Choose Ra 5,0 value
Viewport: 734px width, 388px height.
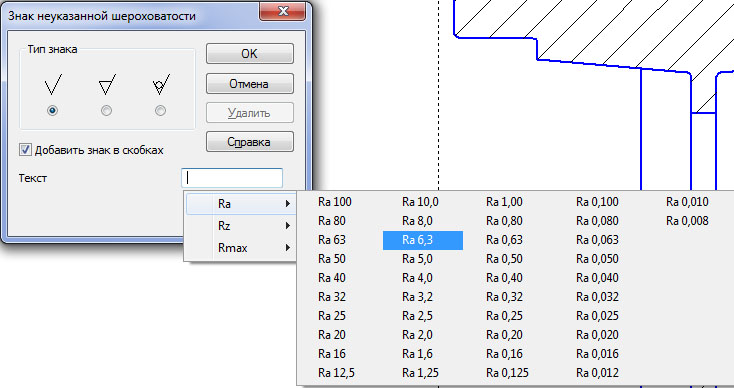click(418, 259)
